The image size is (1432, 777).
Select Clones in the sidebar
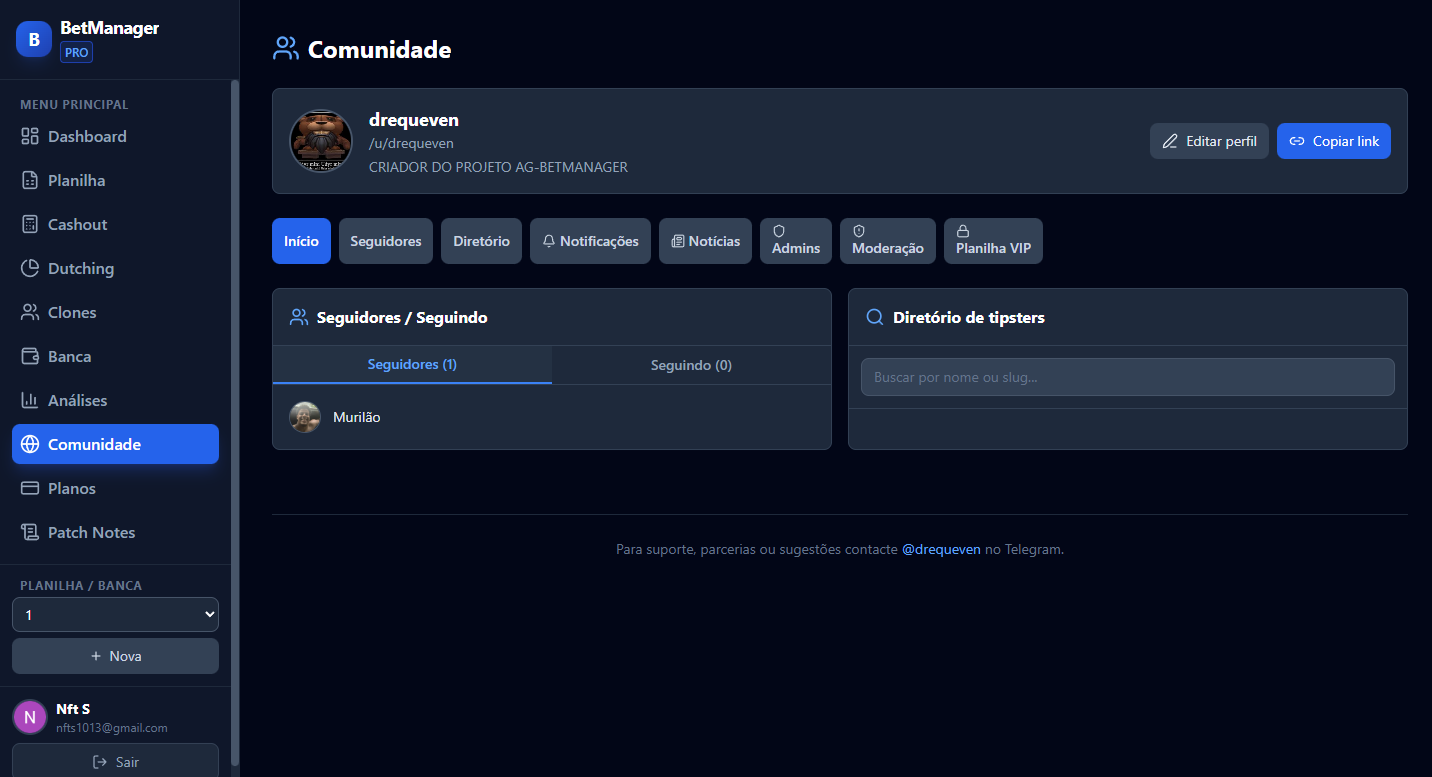(x=70, y=312)
